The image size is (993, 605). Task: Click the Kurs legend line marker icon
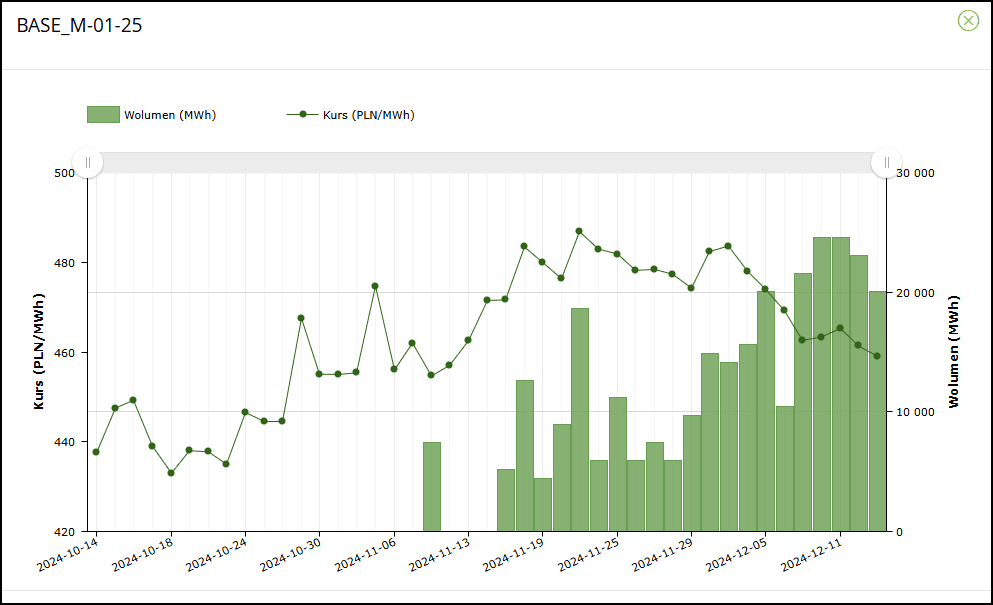pyautogui.click(x=302, y=115)
